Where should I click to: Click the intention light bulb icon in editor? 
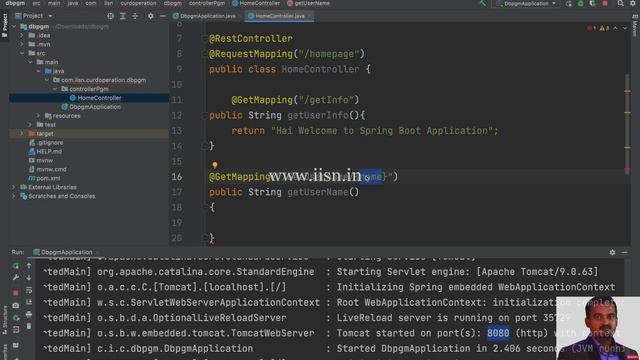tap(215, 165)
